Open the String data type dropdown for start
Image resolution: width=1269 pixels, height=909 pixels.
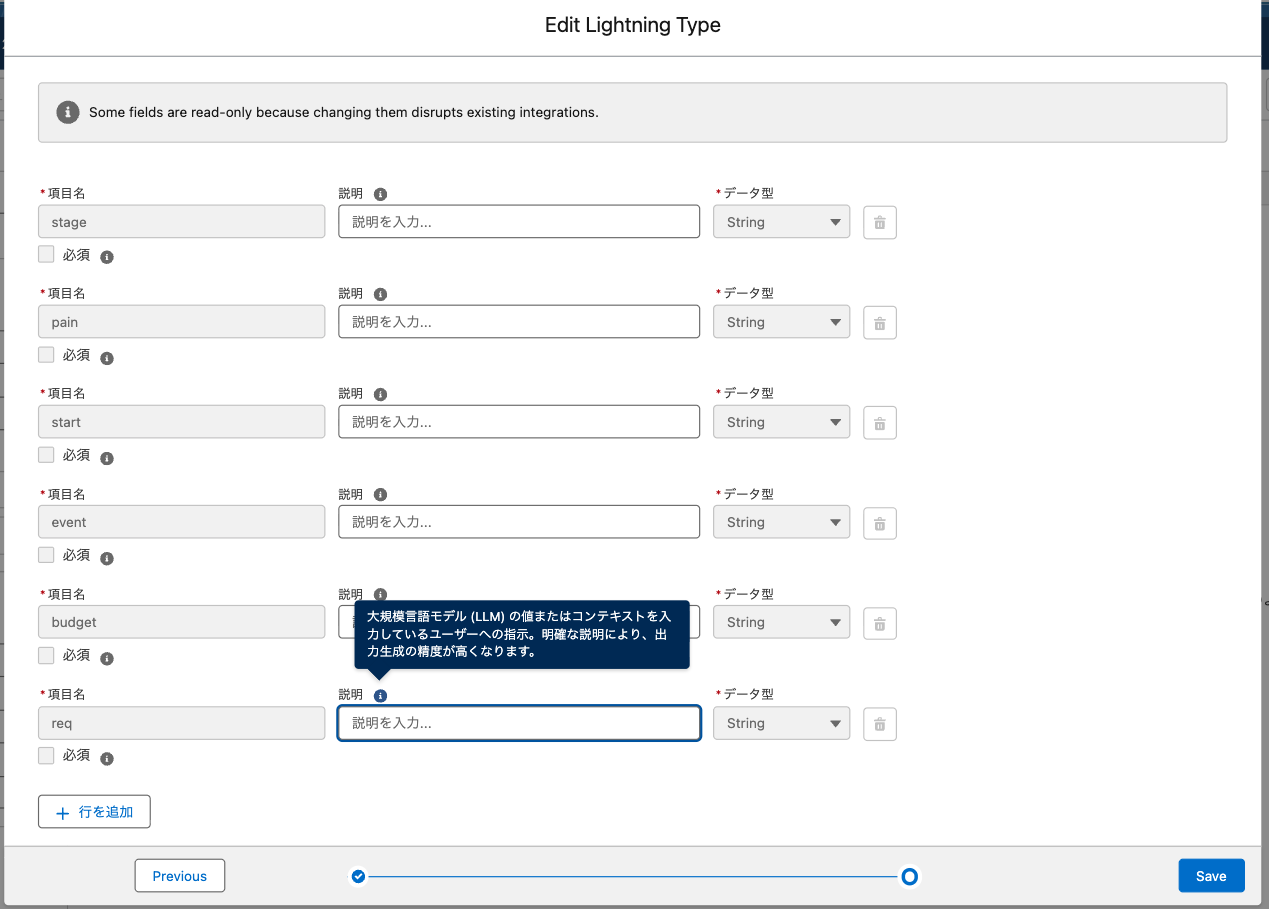point(781,422)
